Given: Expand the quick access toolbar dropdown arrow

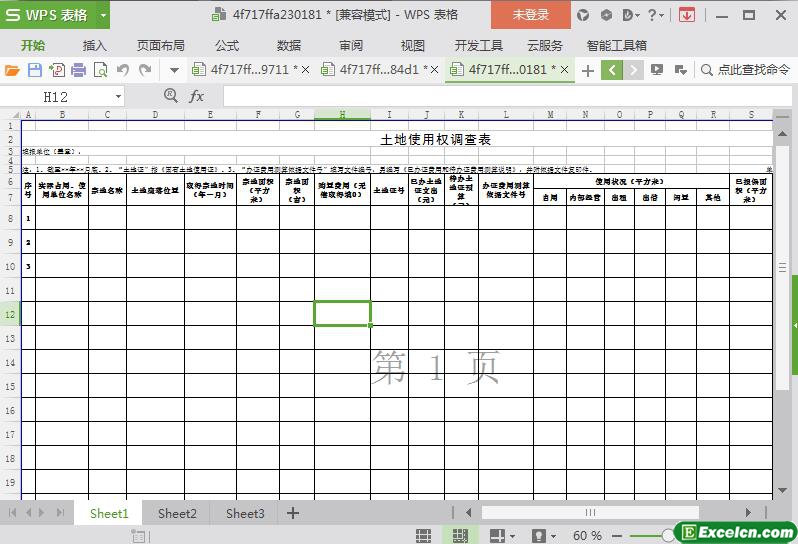Looking at the screenshot, I should [174, 70].
